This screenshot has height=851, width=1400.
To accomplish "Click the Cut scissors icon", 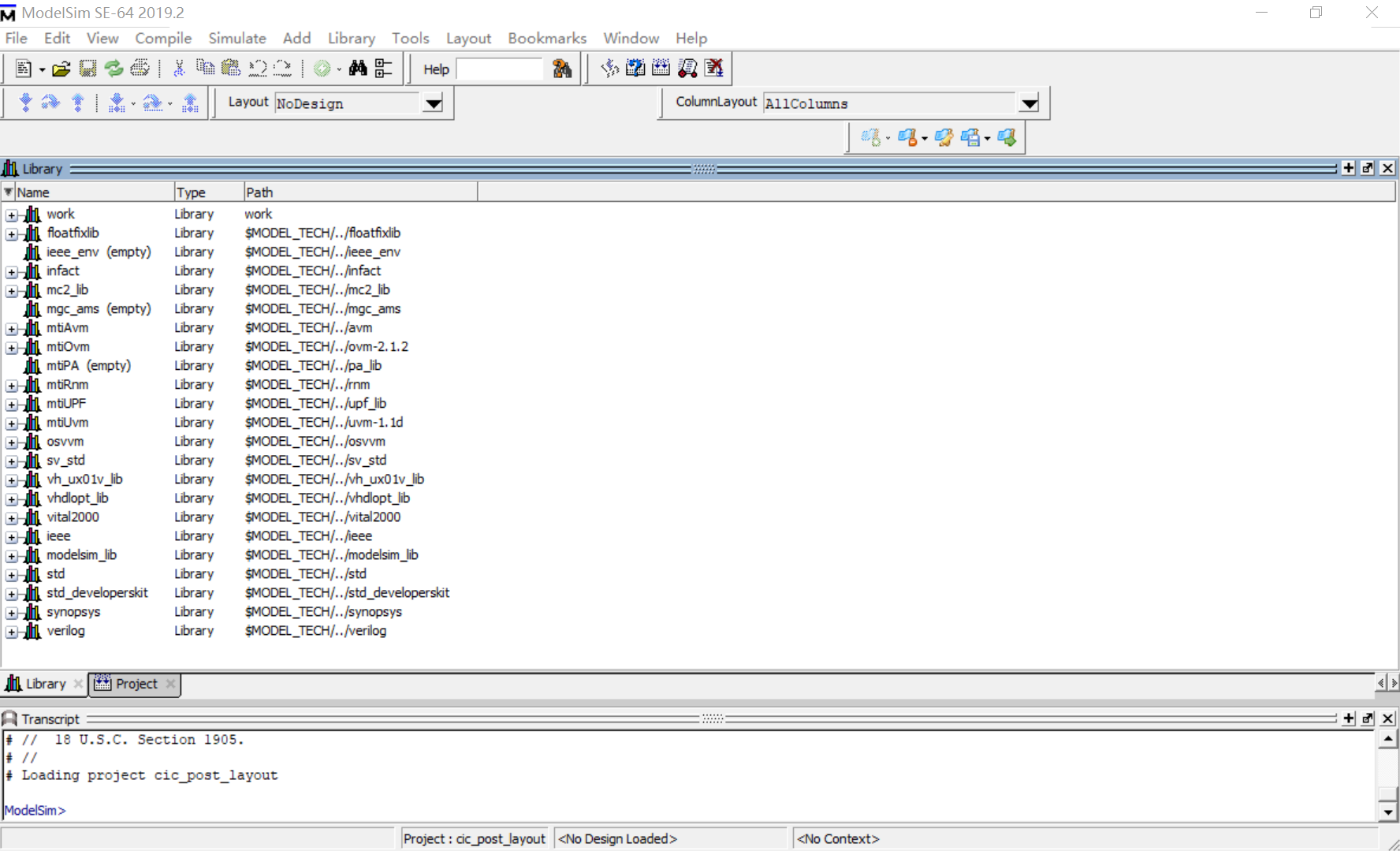I will click(x=179, y=69).
